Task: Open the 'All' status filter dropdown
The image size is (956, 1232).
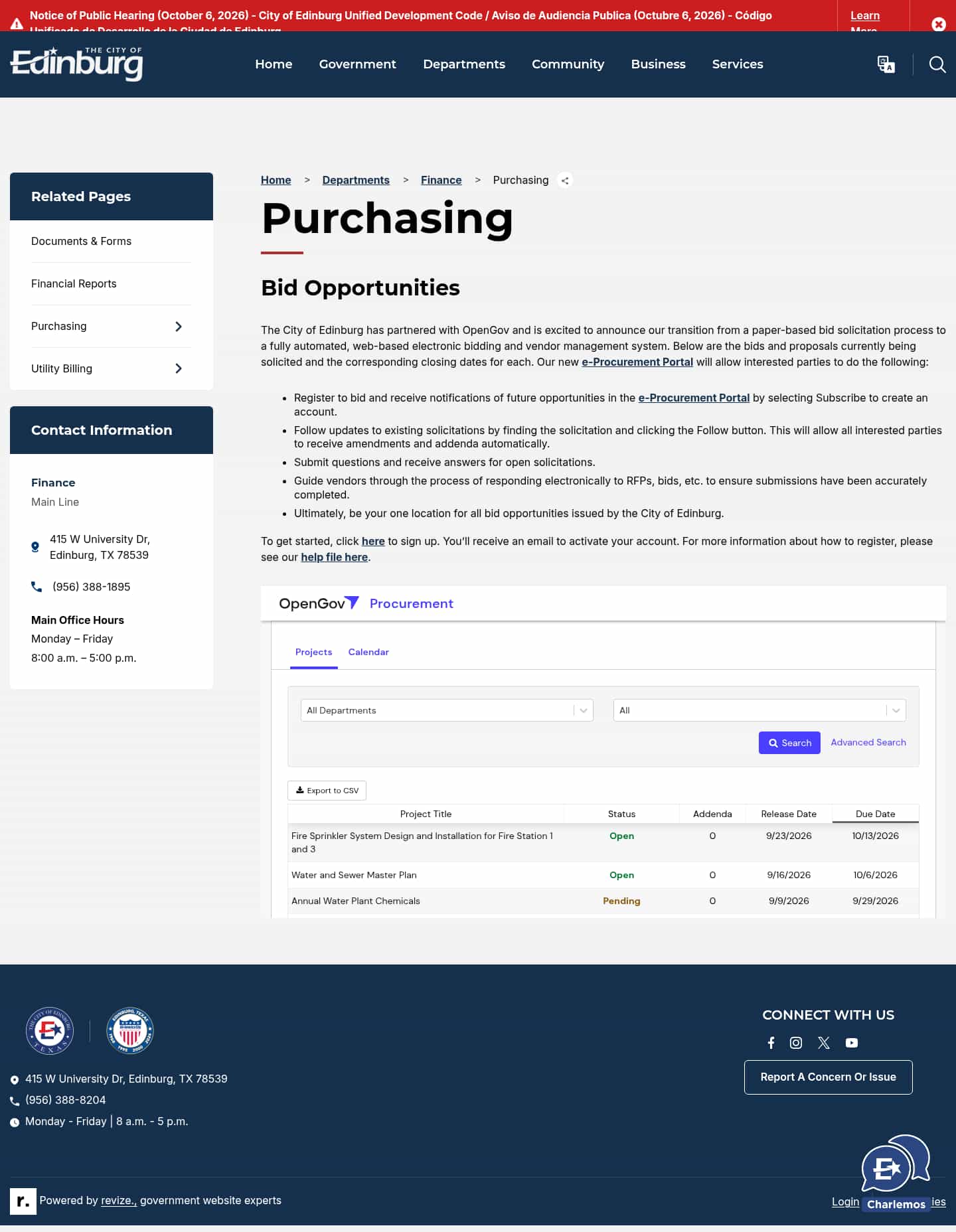Action: click(759, 710)
